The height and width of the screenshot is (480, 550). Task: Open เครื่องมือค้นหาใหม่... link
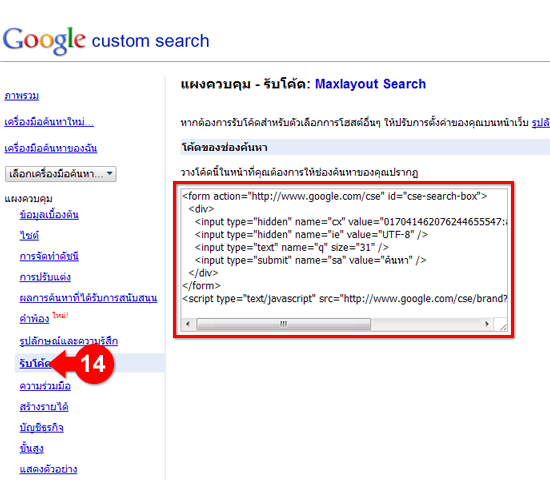(49, 122)
